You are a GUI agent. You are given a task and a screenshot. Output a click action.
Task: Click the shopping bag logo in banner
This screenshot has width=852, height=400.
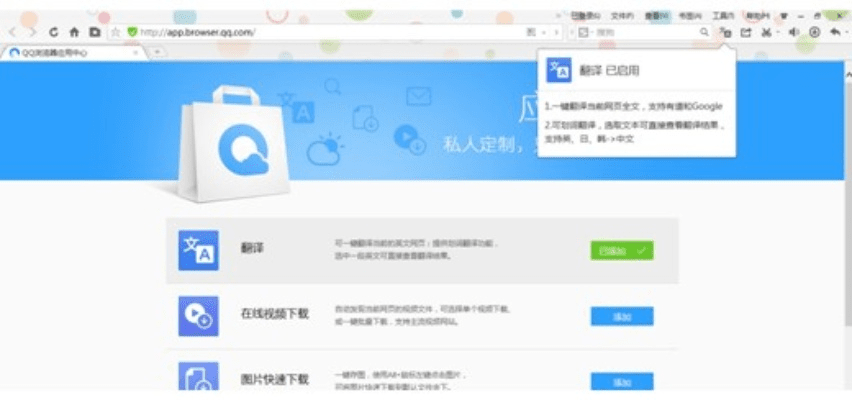[x=234, y=144]
